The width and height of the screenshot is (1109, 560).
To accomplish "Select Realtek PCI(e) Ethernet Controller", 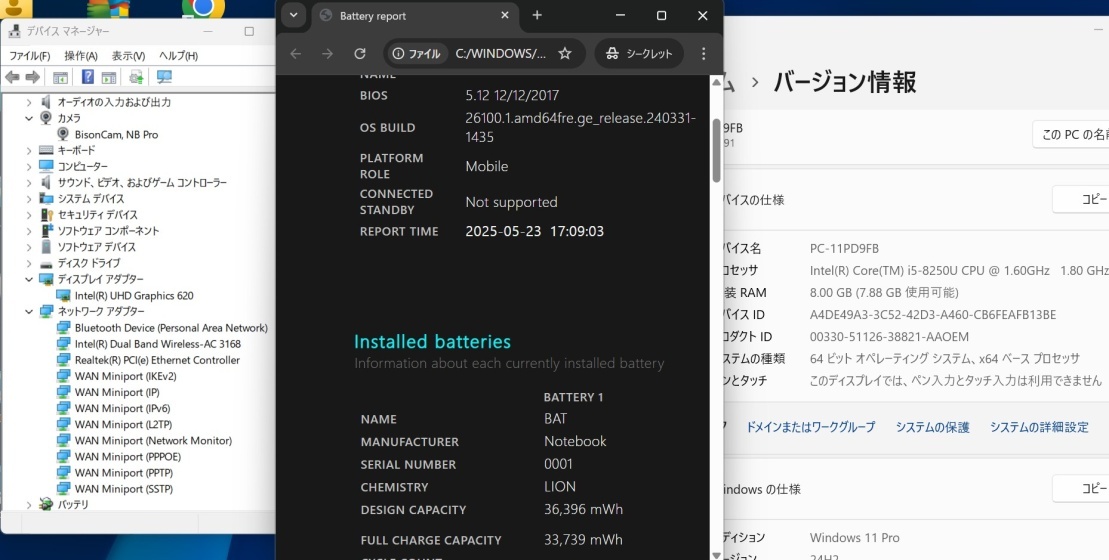I will [157, 360].
